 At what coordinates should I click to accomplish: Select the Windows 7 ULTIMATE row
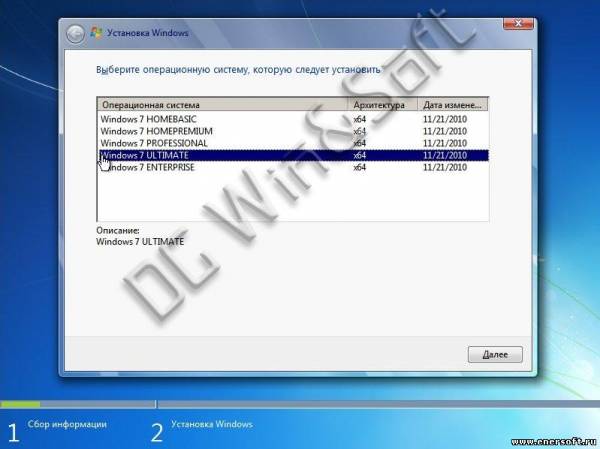click(293, 155)
